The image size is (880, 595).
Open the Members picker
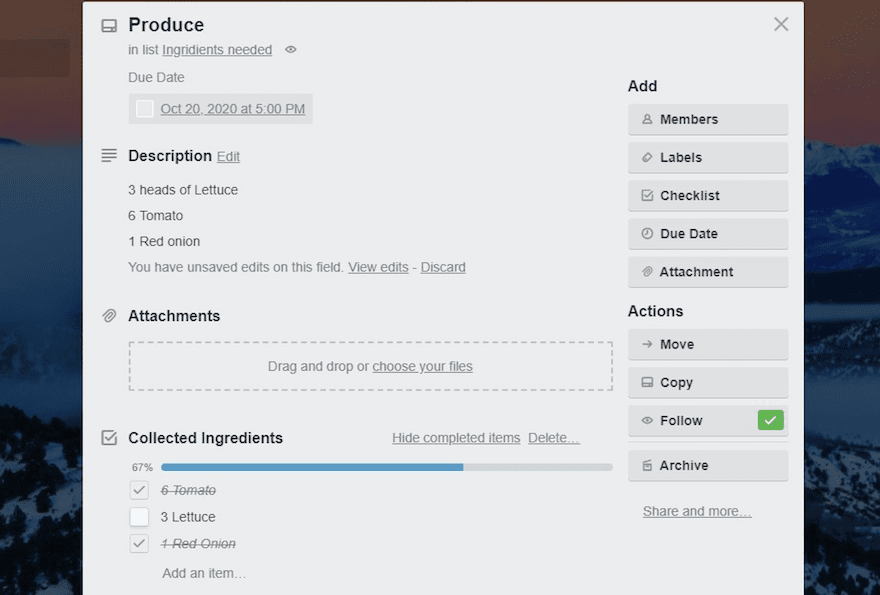point(707,120)
